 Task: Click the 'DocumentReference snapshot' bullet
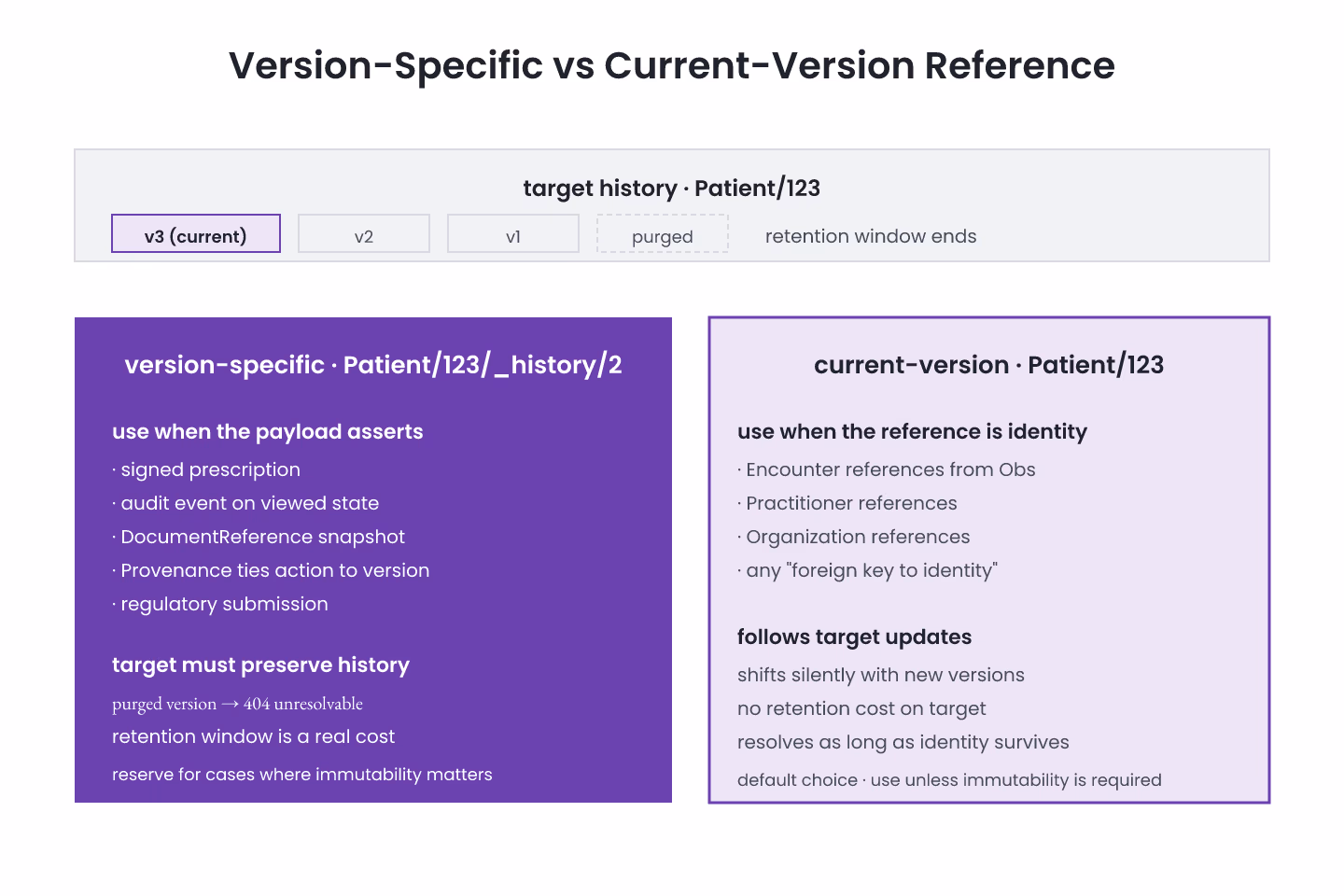pos(259,537)
